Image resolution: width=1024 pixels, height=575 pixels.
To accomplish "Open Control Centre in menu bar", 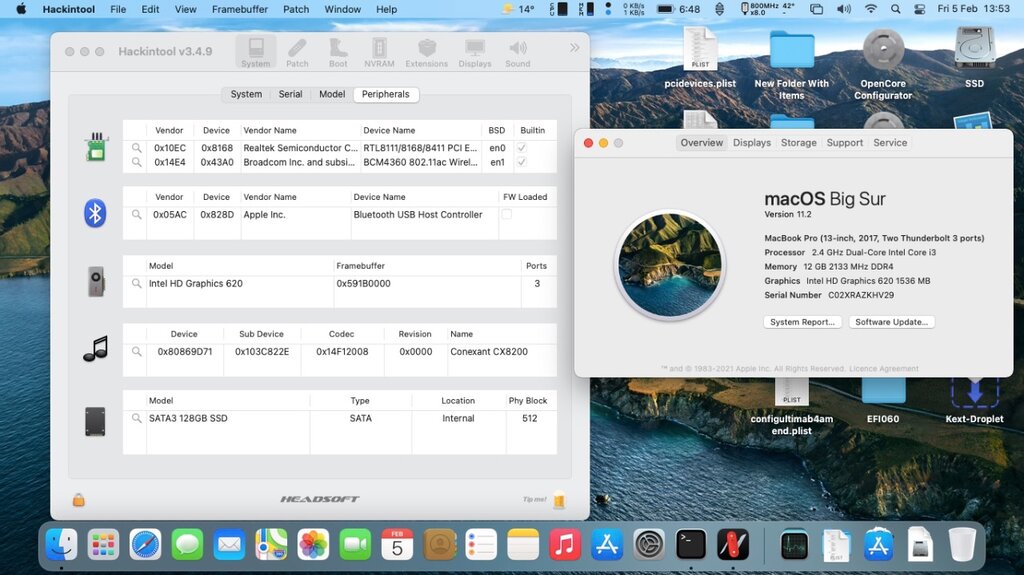I will tap(920, 9).
